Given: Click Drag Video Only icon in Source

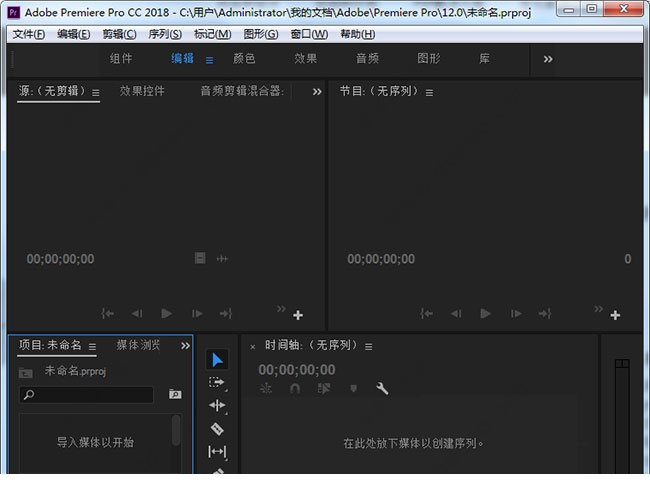Looking at the screenshot, I should 200,258.
